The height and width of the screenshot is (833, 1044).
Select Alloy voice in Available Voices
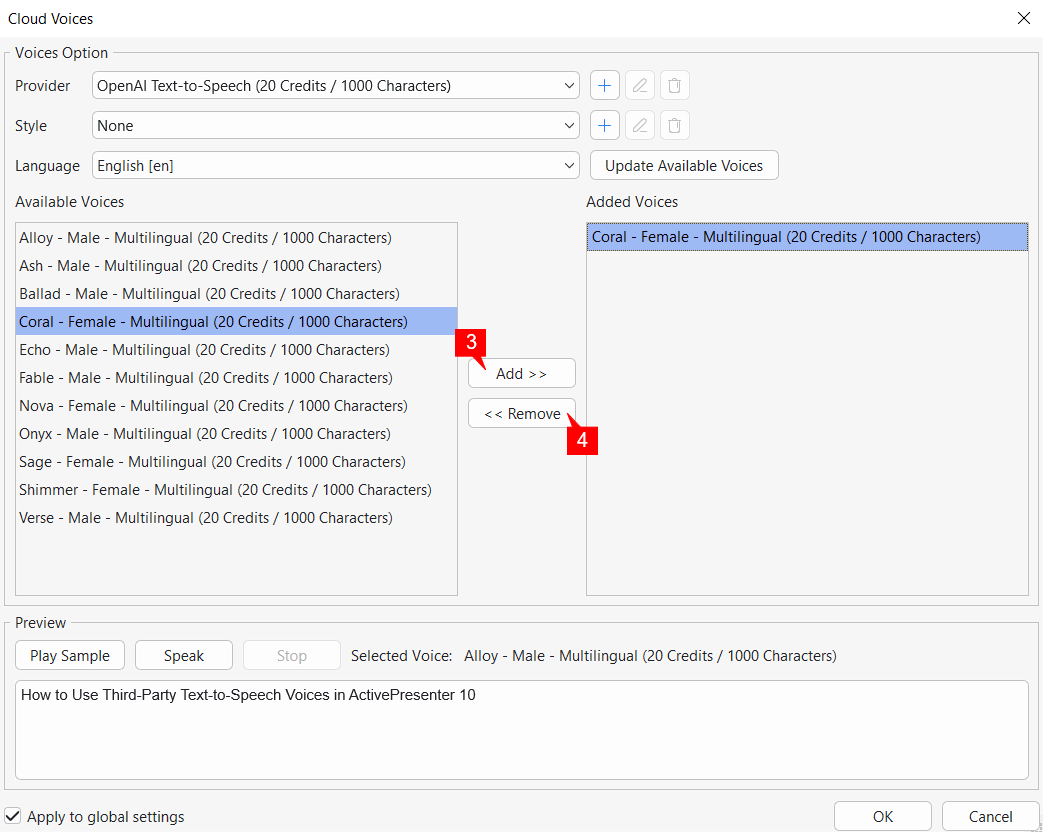[x=205, y=238]
